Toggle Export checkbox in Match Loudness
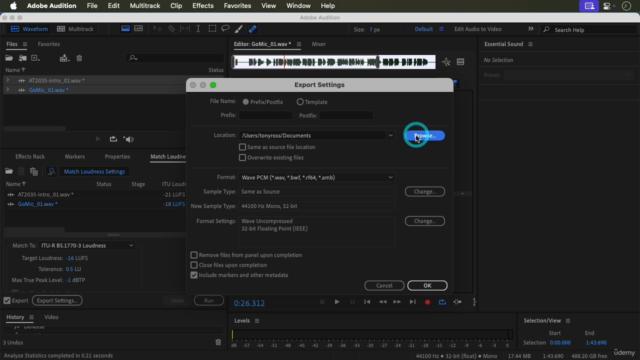Image resolution: width=640 pixels, height=360 pixels. [7, 300]
